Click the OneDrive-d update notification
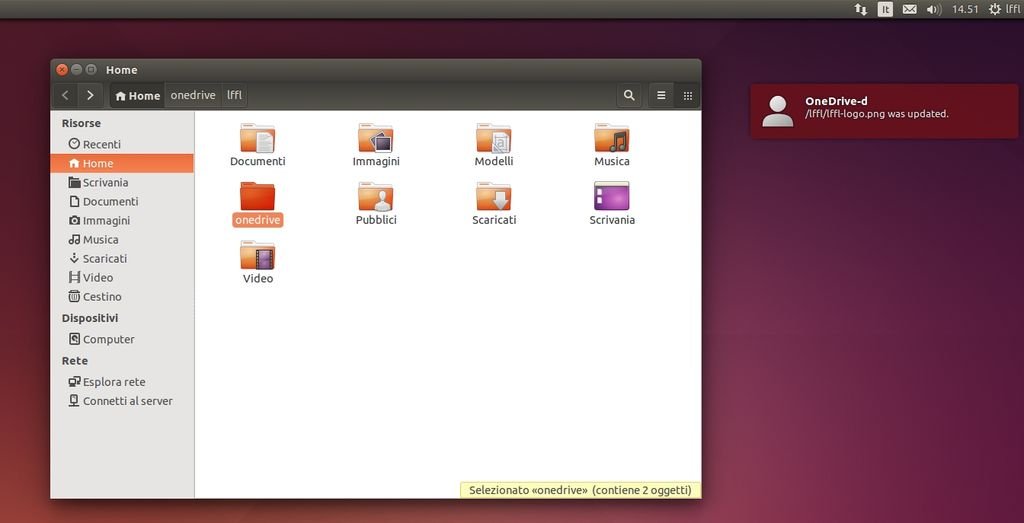Viewport: 1024px width, 523px height. [884, 111]
